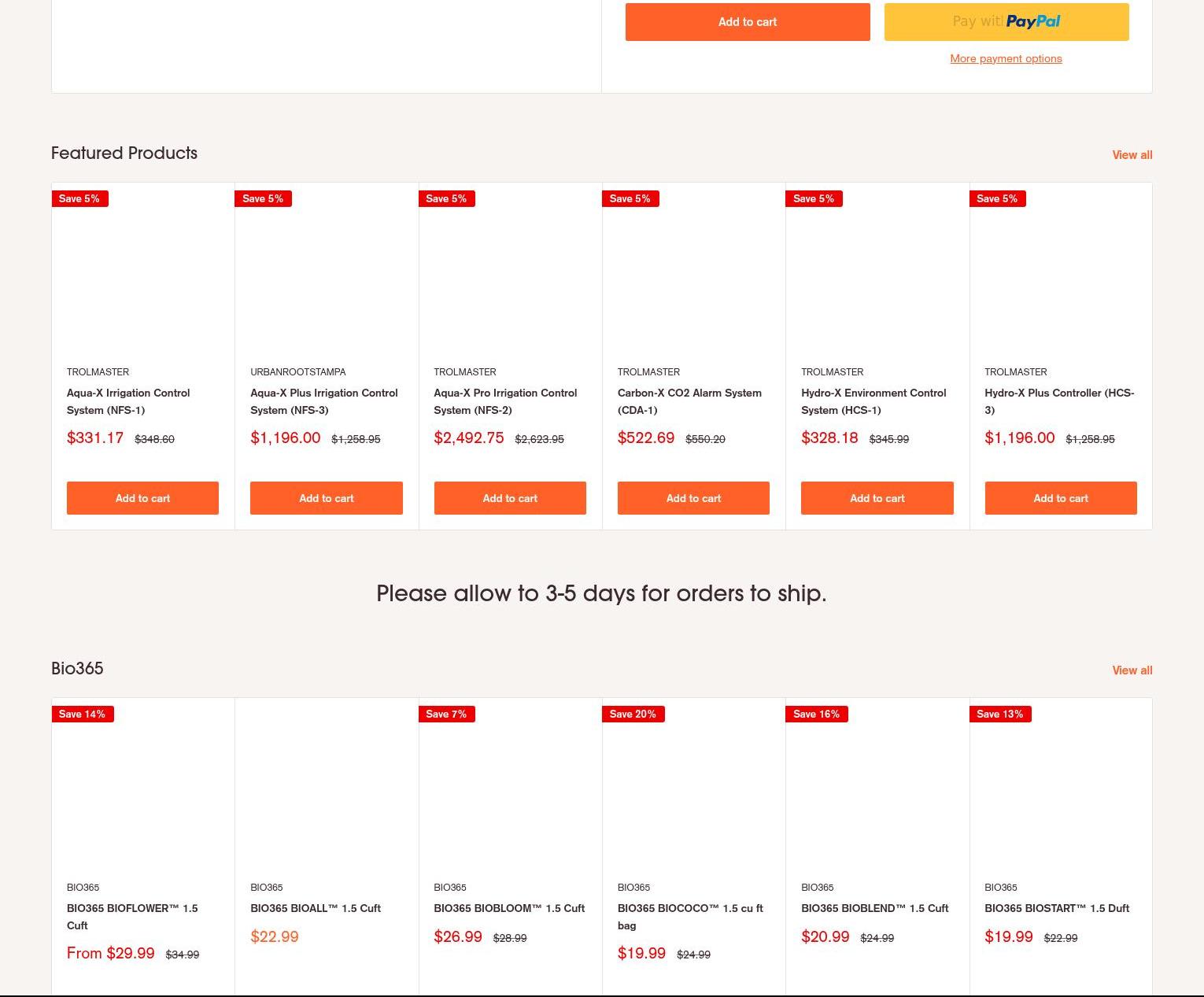
Task: Open BIO365 BIOBLEND™ 1.5 Cuft product title
Action: pos(875,908)
